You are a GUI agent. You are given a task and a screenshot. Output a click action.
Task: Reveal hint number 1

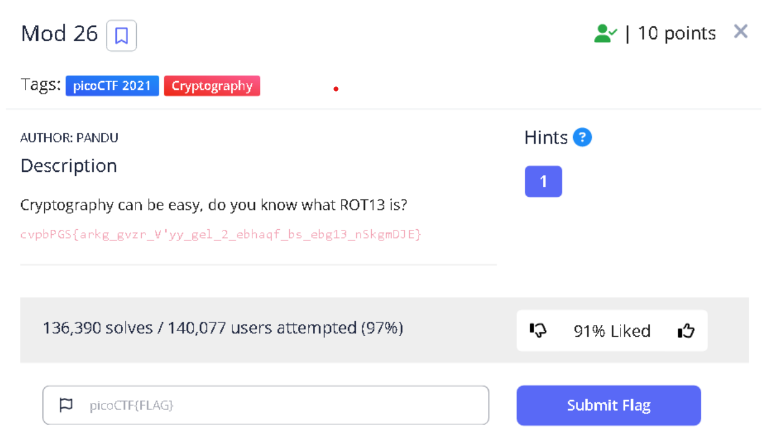click(x=543, y=181)
